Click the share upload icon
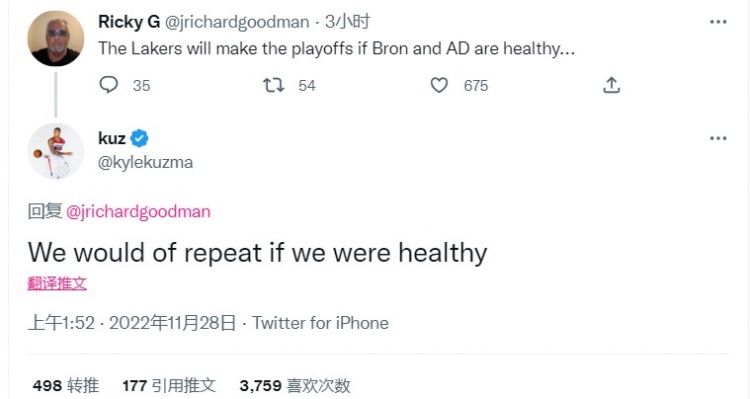The width and height of the screenshot is (750, 399). (x=611, y=85)
